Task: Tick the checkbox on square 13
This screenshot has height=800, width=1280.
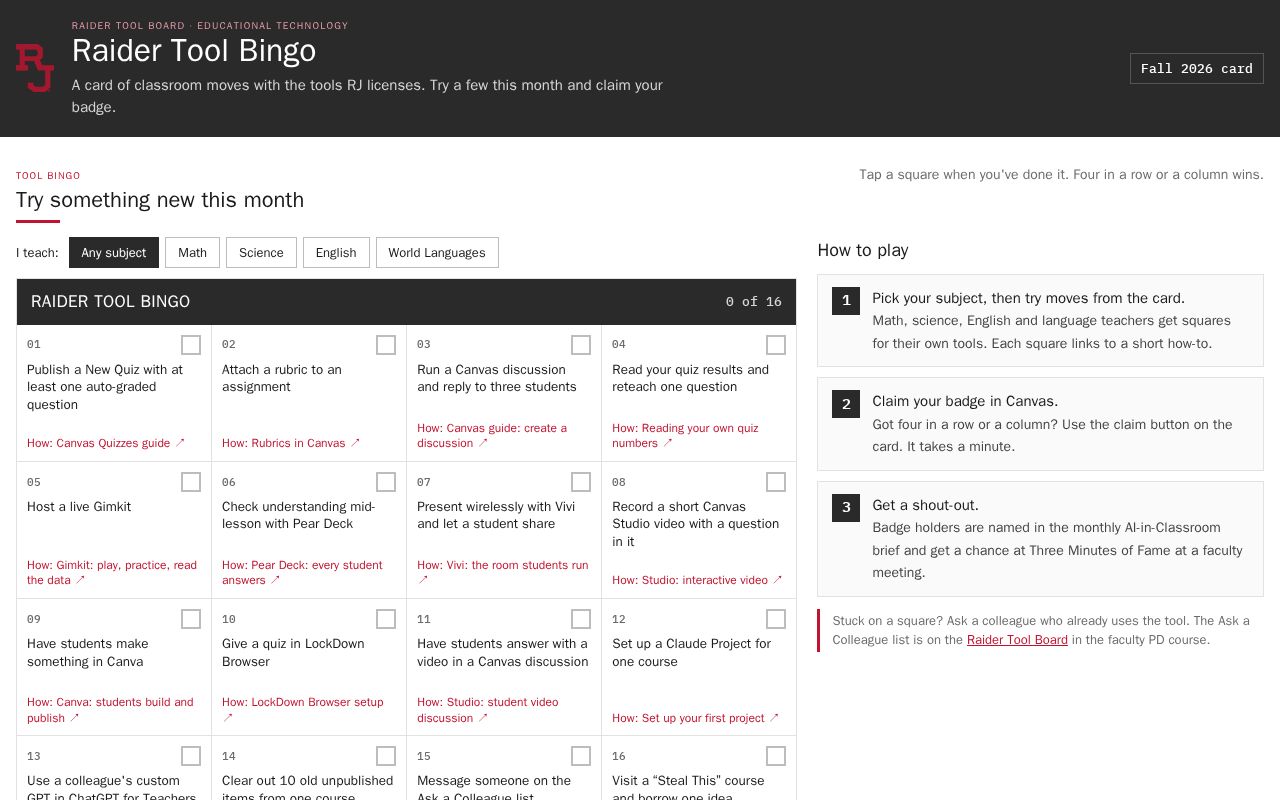Action: 191,756
